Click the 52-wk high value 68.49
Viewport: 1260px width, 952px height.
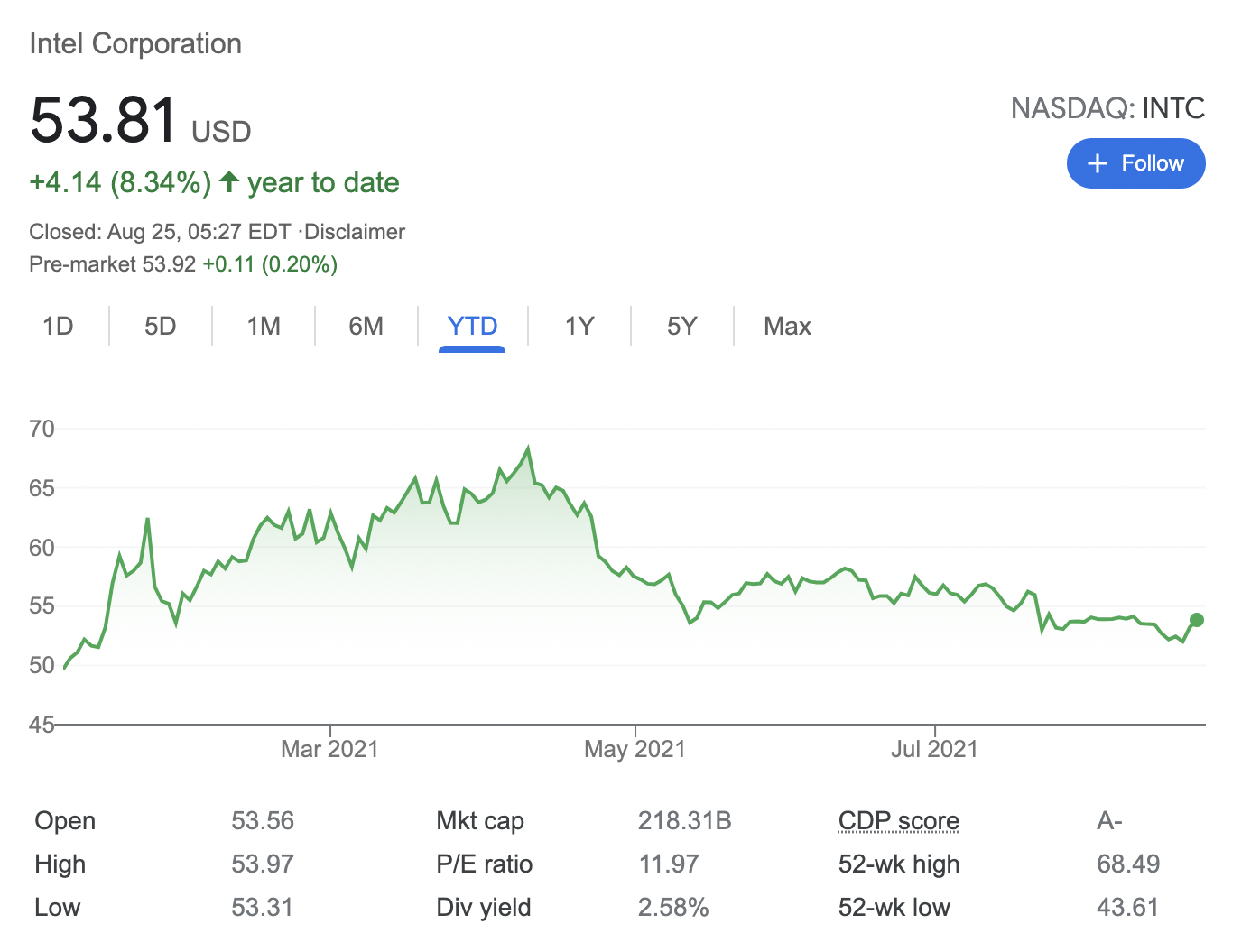coord(1128,864)
